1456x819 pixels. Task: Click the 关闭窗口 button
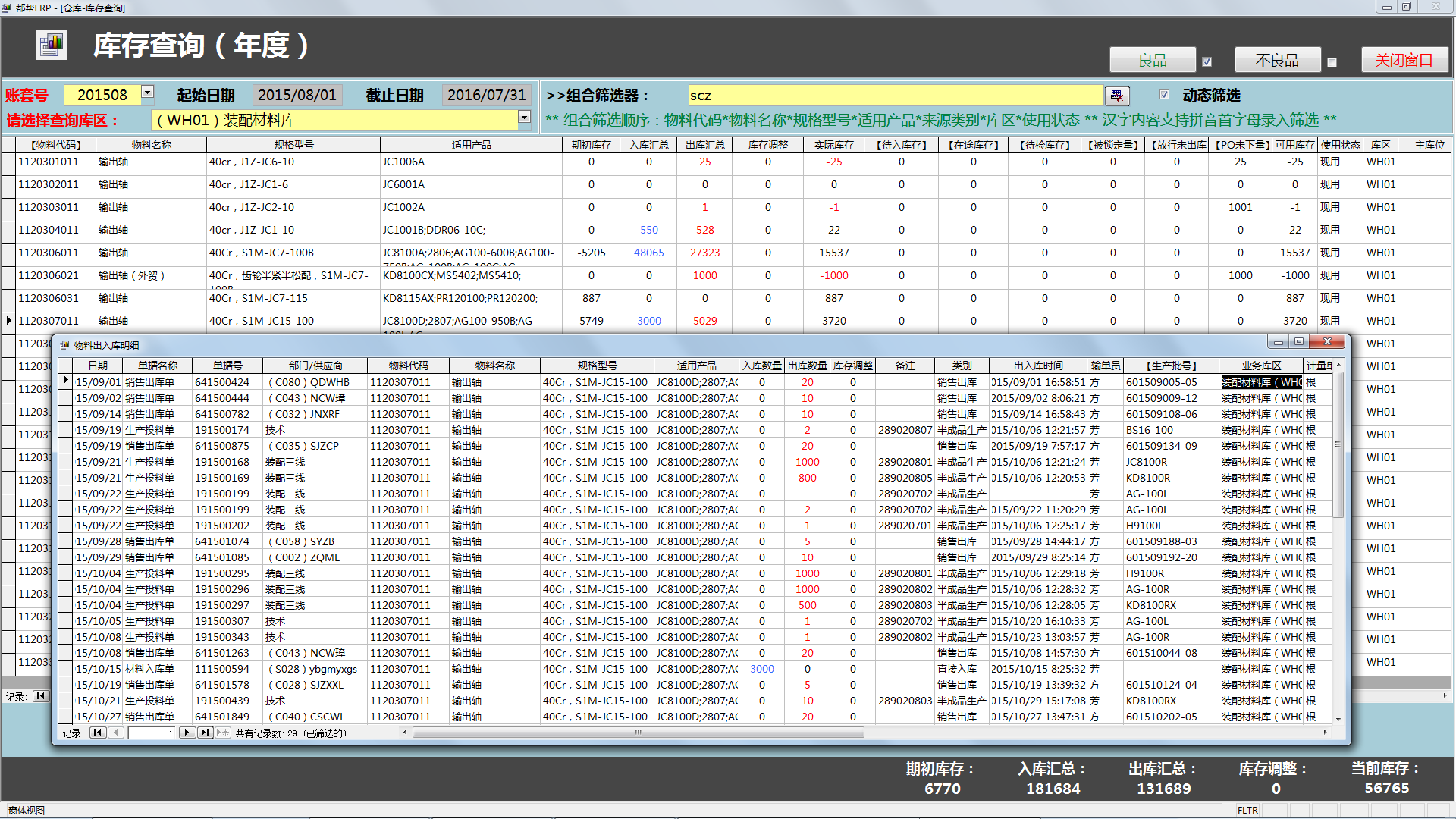coord(1404,60)
